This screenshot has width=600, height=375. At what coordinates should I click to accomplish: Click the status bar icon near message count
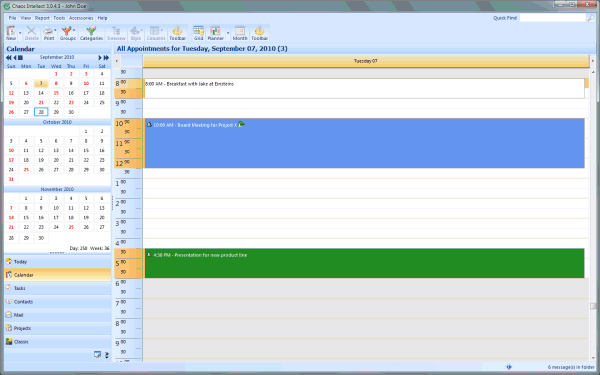pyautogui.click(x=509, y=367)
